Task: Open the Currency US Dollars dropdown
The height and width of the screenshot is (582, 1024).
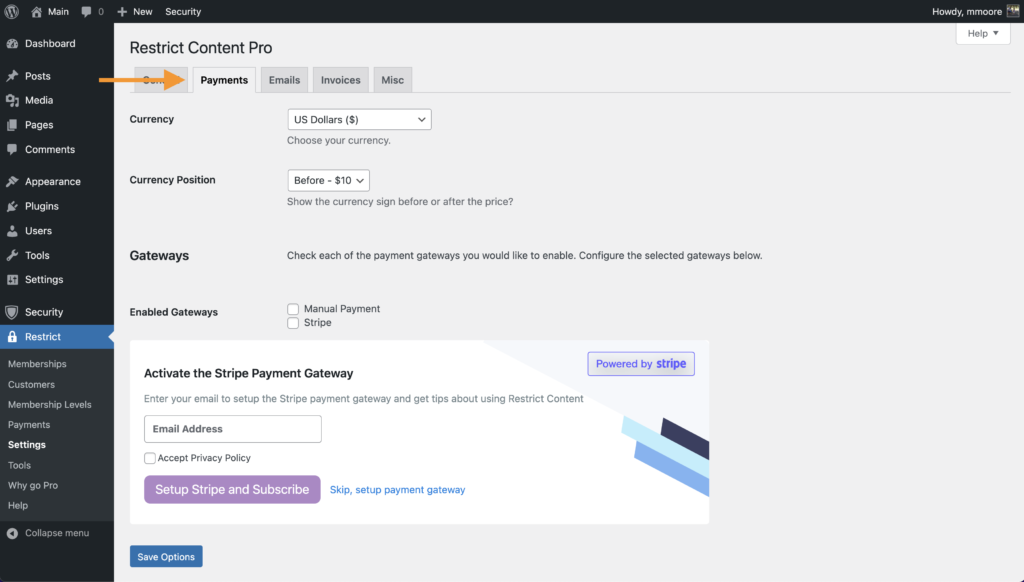Action: (359, 120)
